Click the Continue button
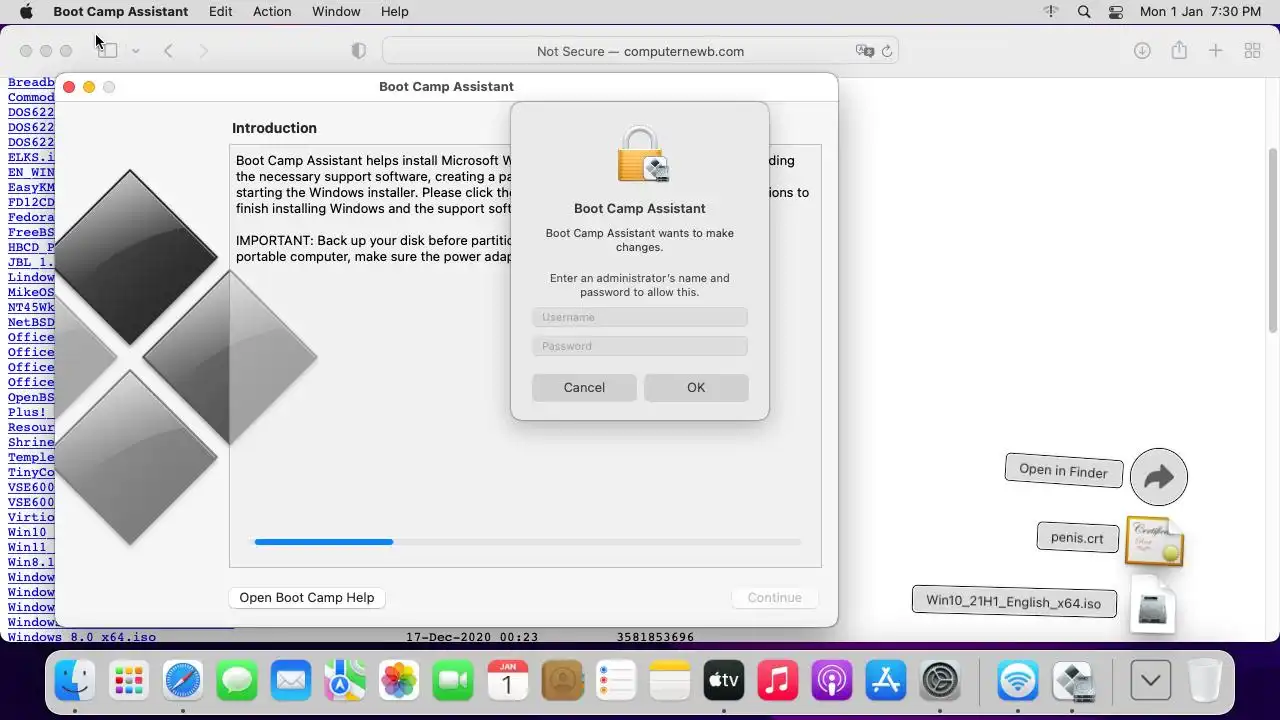1280x720 pixels. [x=775, y=598]
